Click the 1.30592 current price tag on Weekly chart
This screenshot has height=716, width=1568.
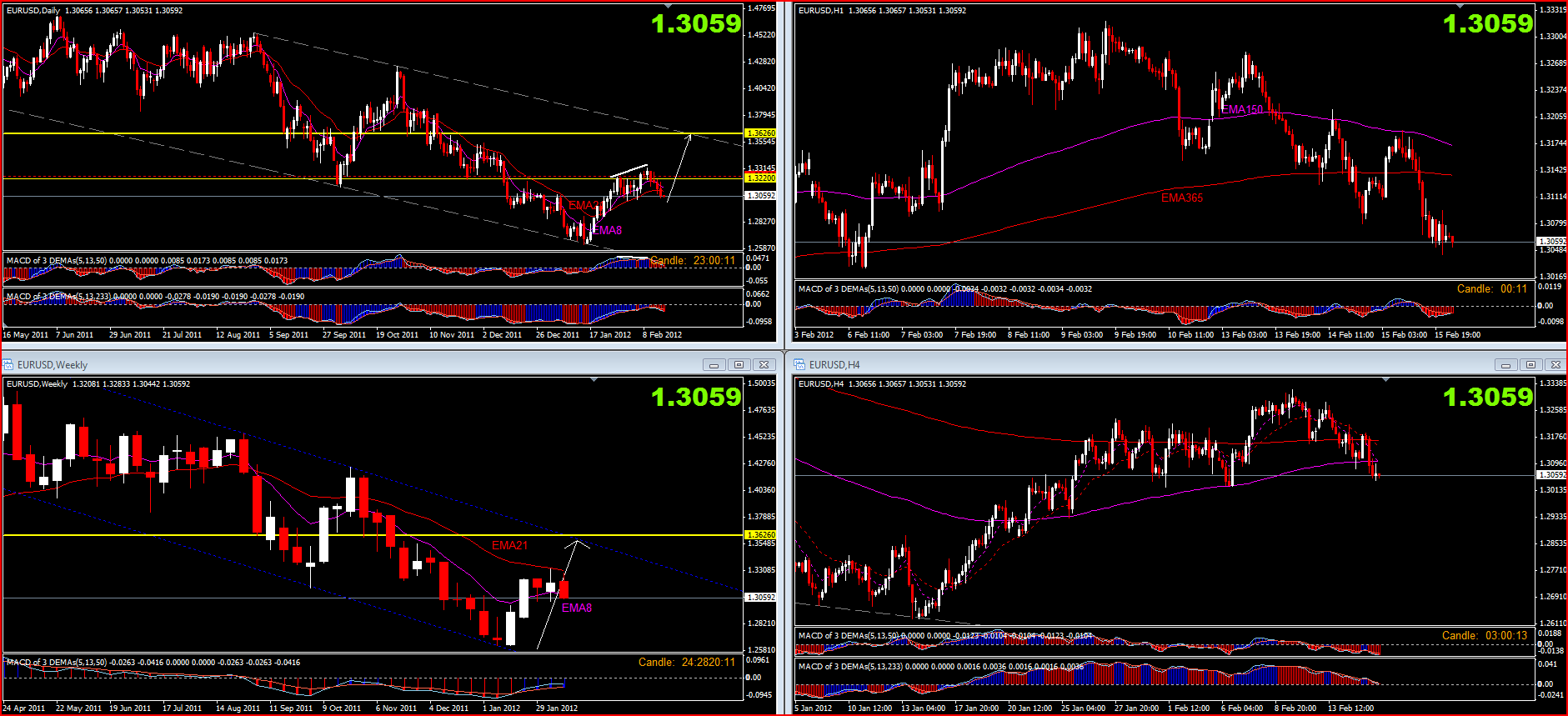(x=760, y=598)
